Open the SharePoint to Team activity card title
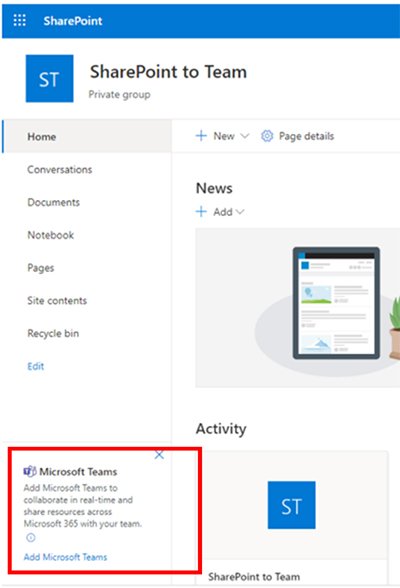Viewport: 400px width, 588px height. click(x=254, y=576)
